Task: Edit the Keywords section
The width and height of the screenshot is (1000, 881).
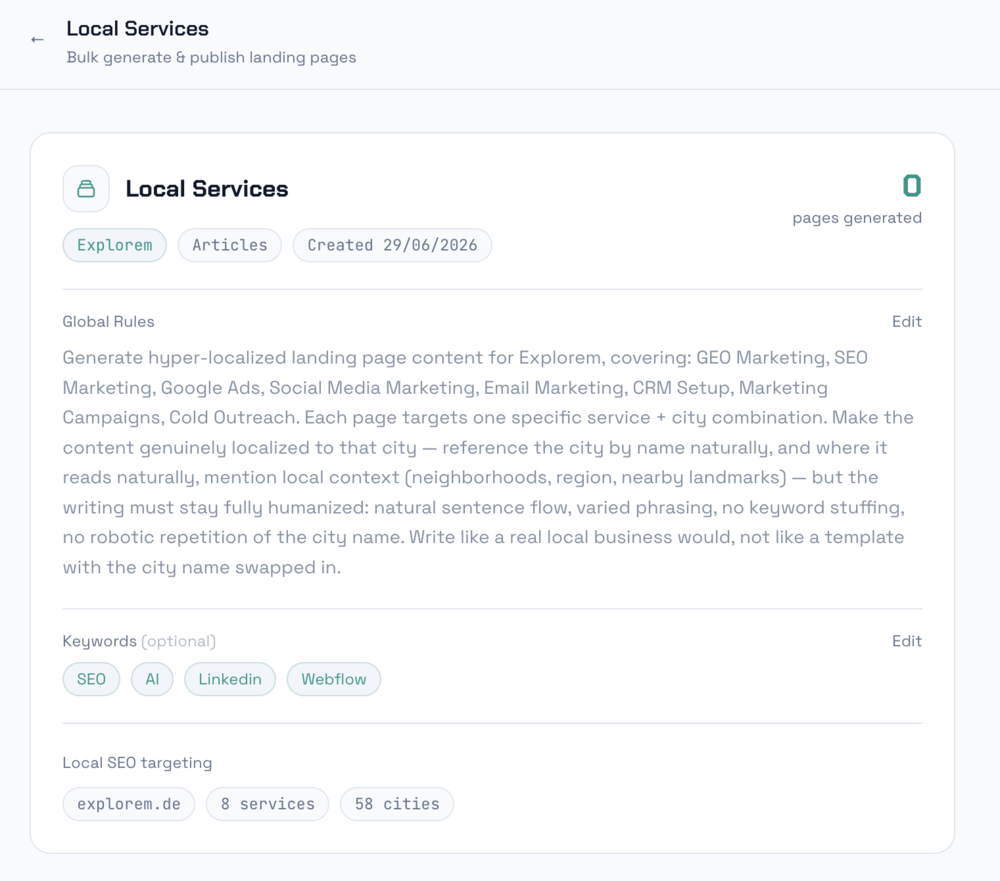Action: (906, 641)
